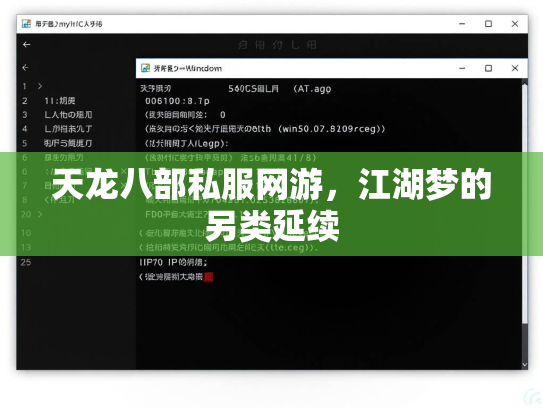Screen dimensions: 543x408
Task: Click the "(AT.agp" text in the terminal header line
Action: point(312,89)
